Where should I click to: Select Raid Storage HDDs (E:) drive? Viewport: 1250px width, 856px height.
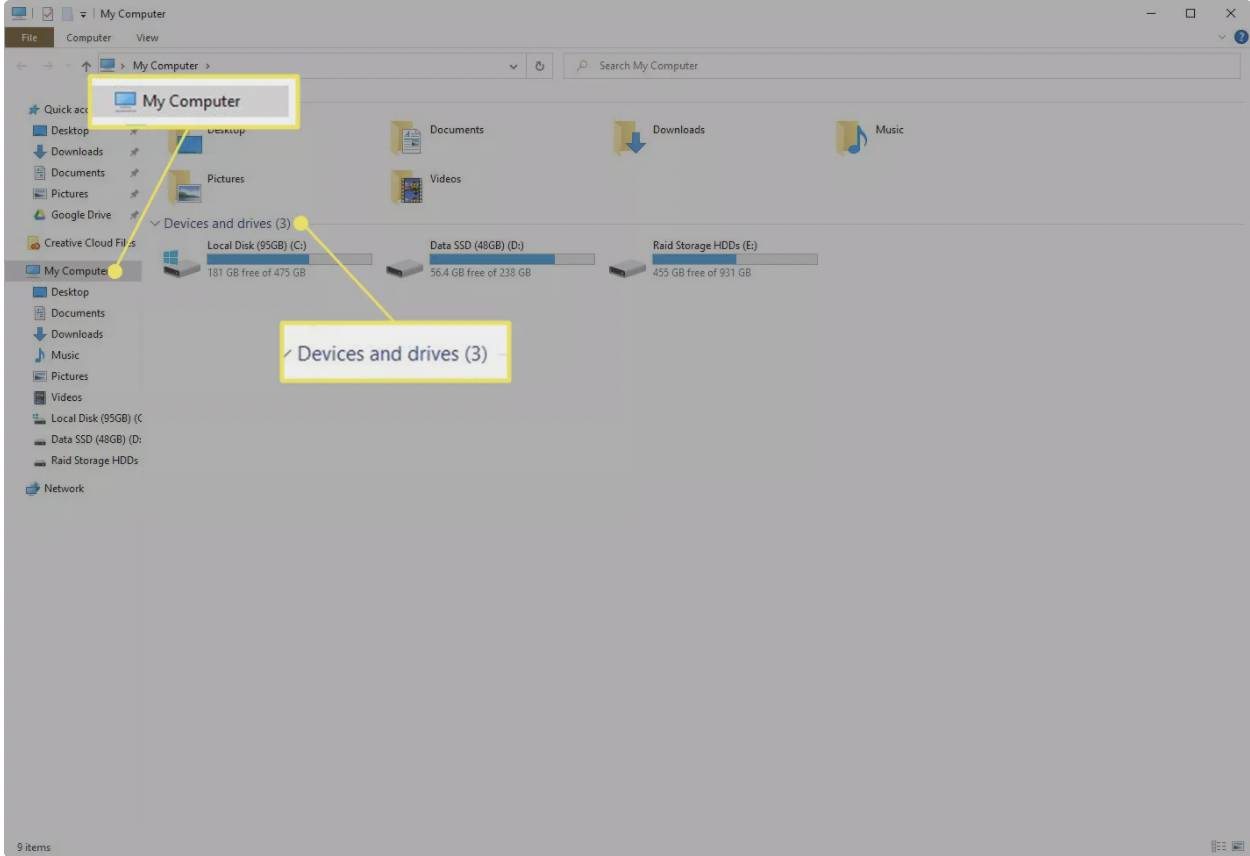[628, 264]
